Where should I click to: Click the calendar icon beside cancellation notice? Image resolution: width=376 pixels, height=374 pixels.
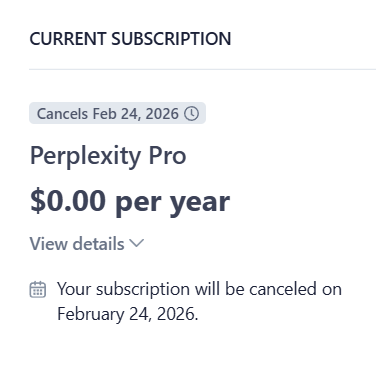point(38,289)
